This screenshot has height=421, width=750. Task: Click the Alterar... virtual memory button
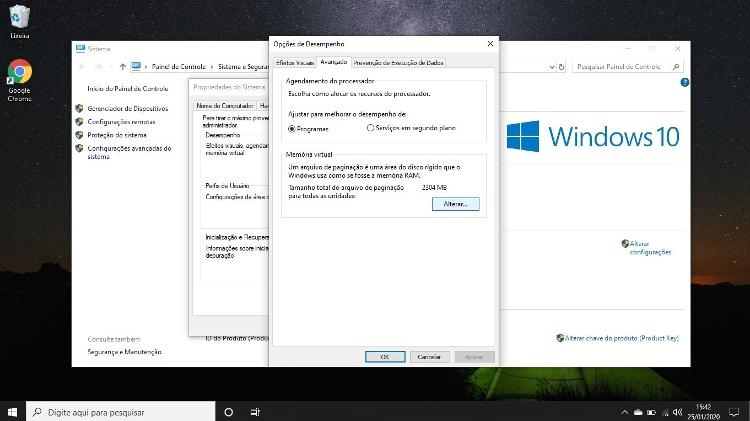click(x=455, y=204)
